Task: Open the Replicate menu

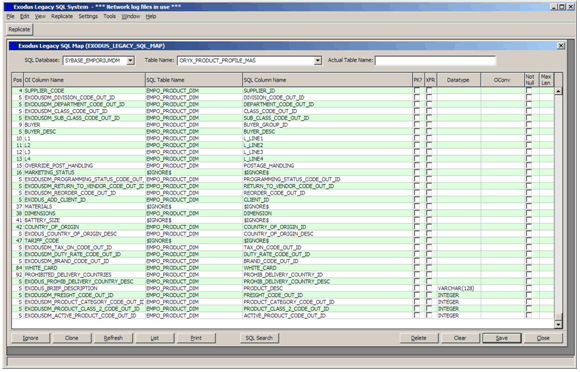Action: 62,16
